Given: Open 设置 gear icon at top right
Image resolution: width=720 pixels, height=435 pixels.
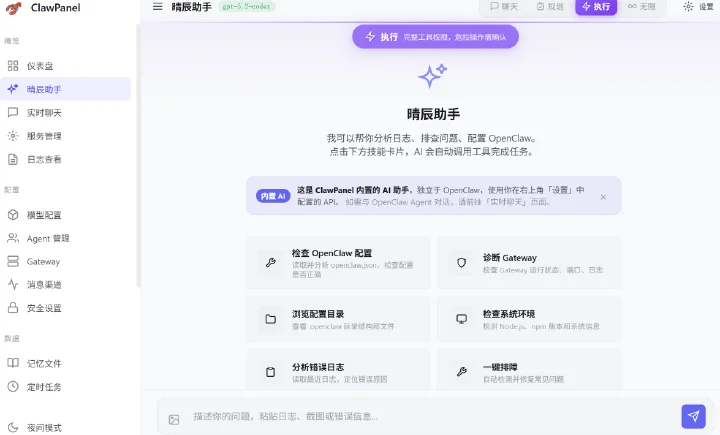Looking at the screenshot, I should pos(688,6).
